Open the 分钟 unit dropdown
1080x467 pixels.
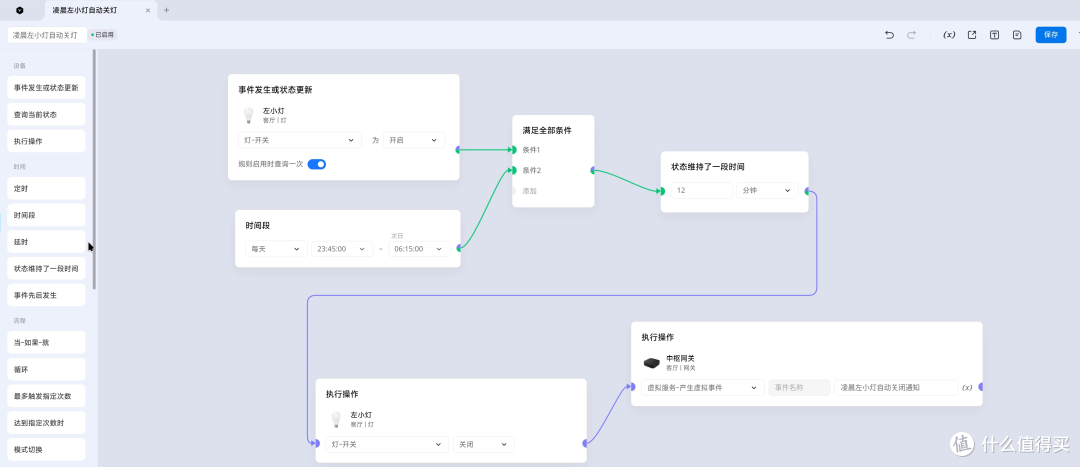pos(767,190)
